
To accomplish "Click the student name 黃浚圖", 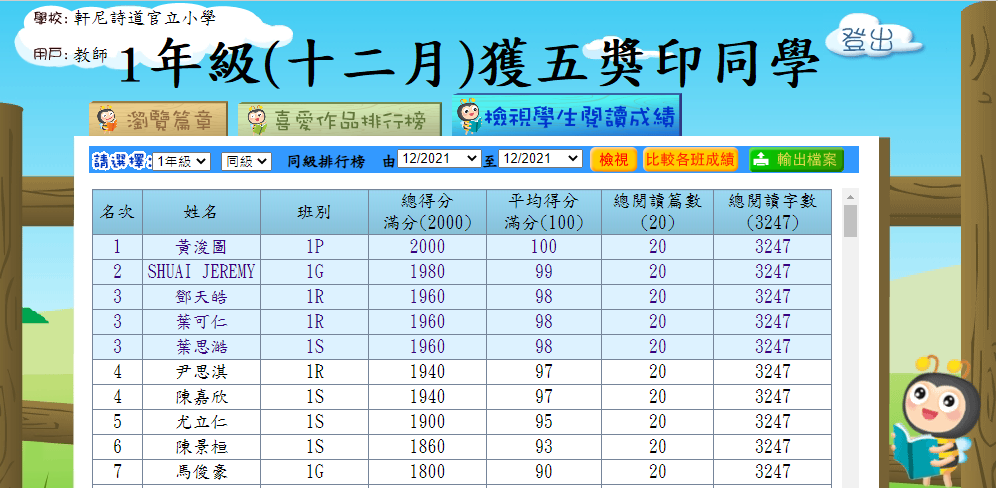I will [201, 247].
